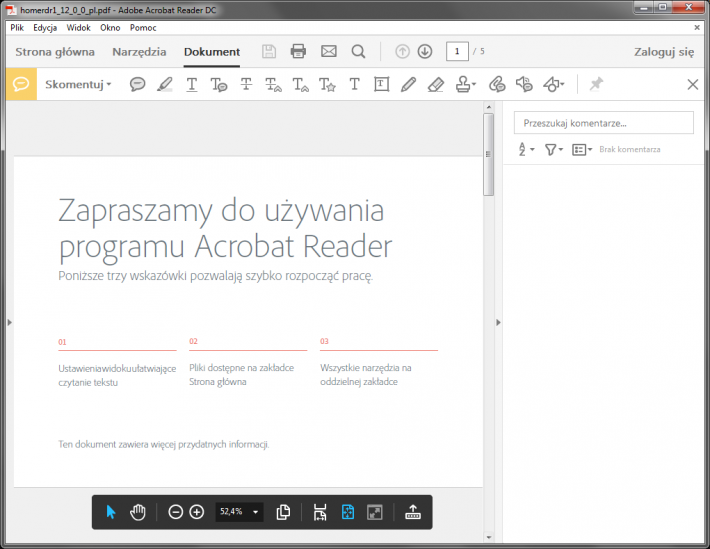Collapse the right comments pane arrow
Viewport: 710px width, 549px height.
coord(498,323)
